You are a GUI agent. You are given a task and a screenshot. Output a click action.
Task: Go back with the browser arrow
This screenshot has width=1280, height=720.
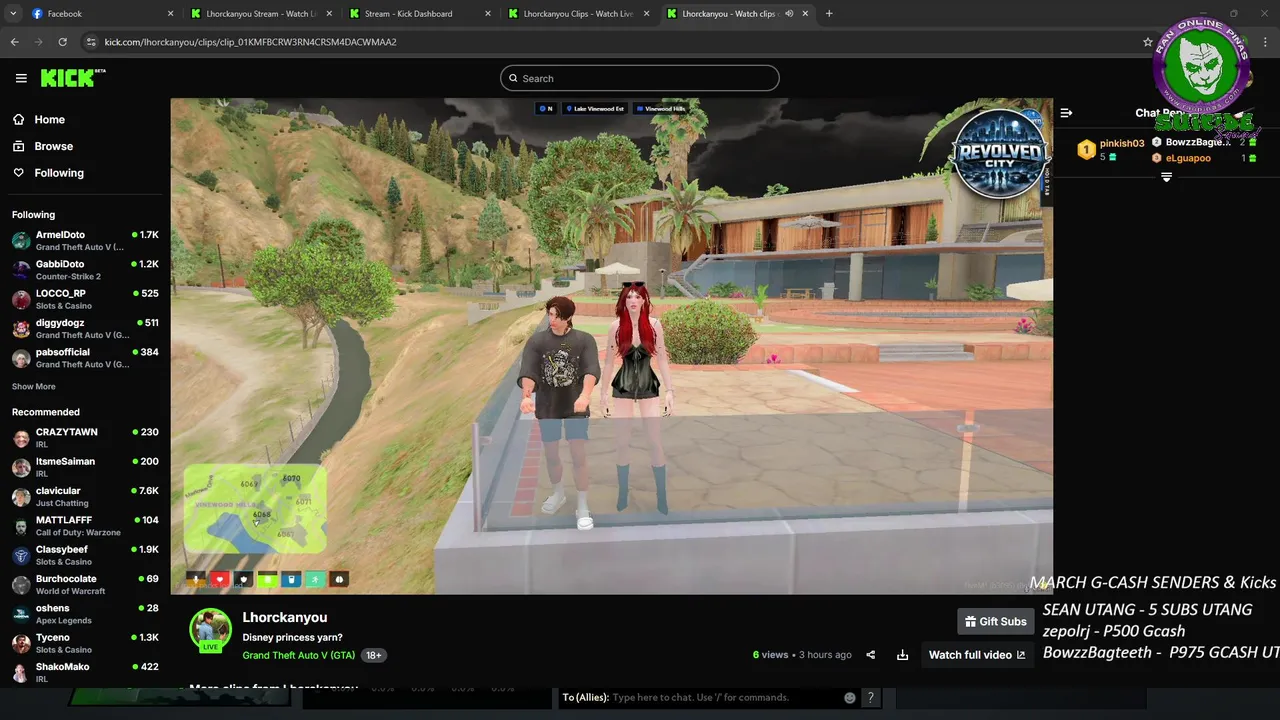pyautogui.click(x=15, y=42)
